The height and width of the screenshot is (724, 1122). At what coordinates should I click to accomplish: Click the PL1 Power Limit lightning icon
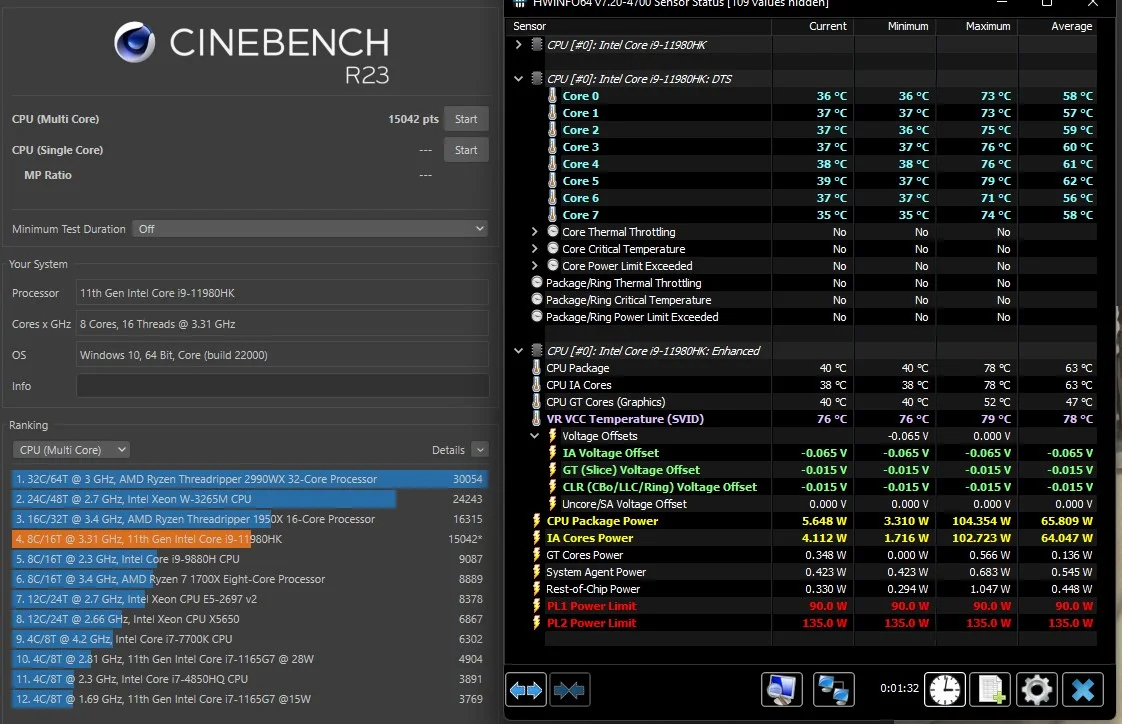pyautogui.click(x=537, y=606)
